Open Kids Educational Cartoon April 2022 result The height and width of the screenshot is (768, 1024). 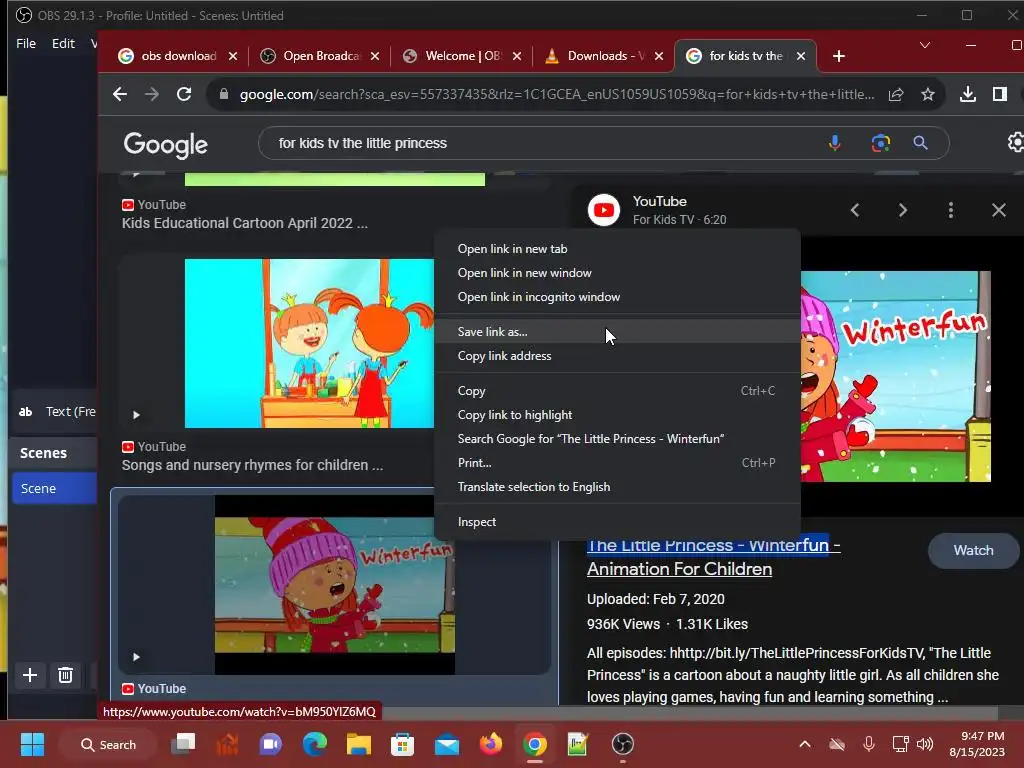(244, 223)
